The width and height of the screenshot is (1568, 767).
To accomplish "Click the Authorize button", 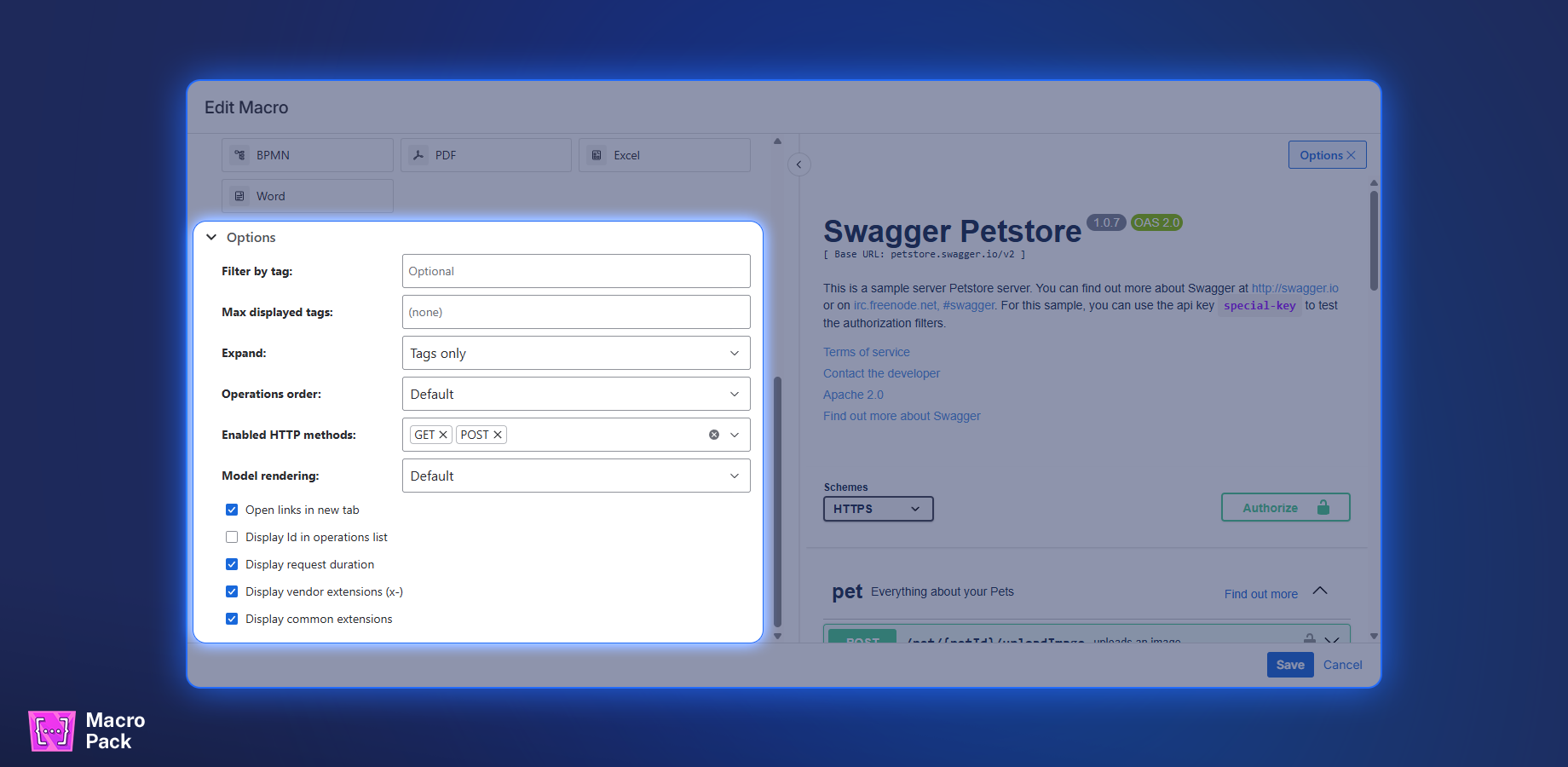I will pos(1286,507).
